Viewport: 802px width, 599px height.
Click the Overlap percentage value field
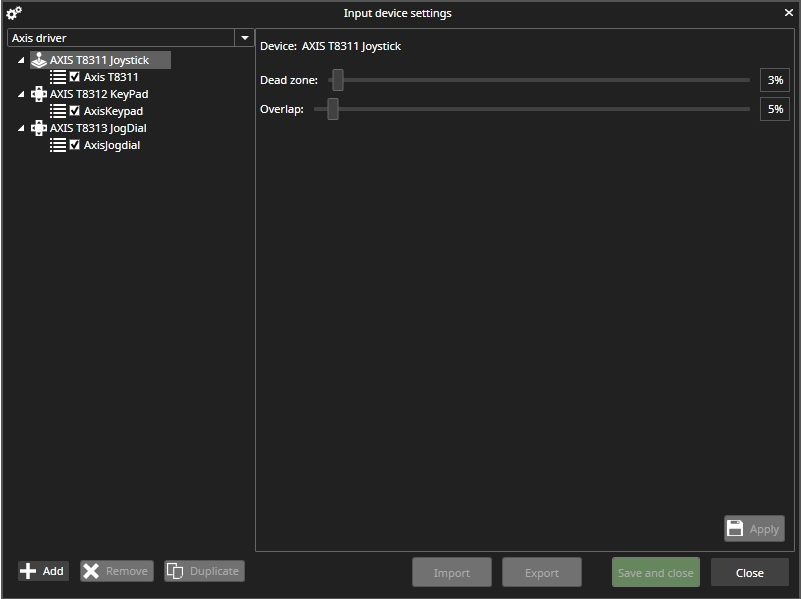pyautogui.click(x=774, y=109)
